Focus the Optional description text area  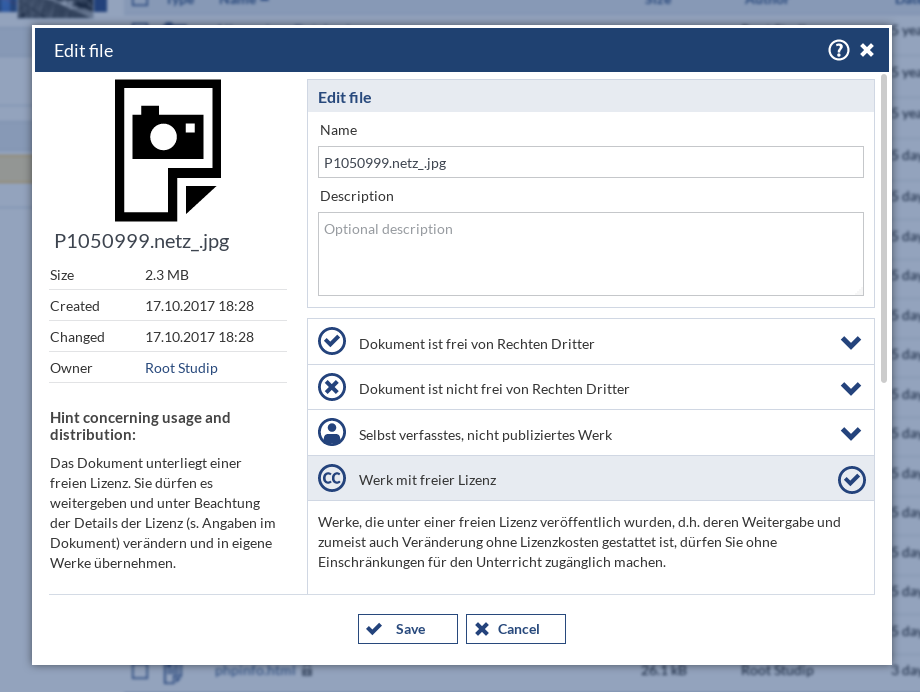pos(590,253)
